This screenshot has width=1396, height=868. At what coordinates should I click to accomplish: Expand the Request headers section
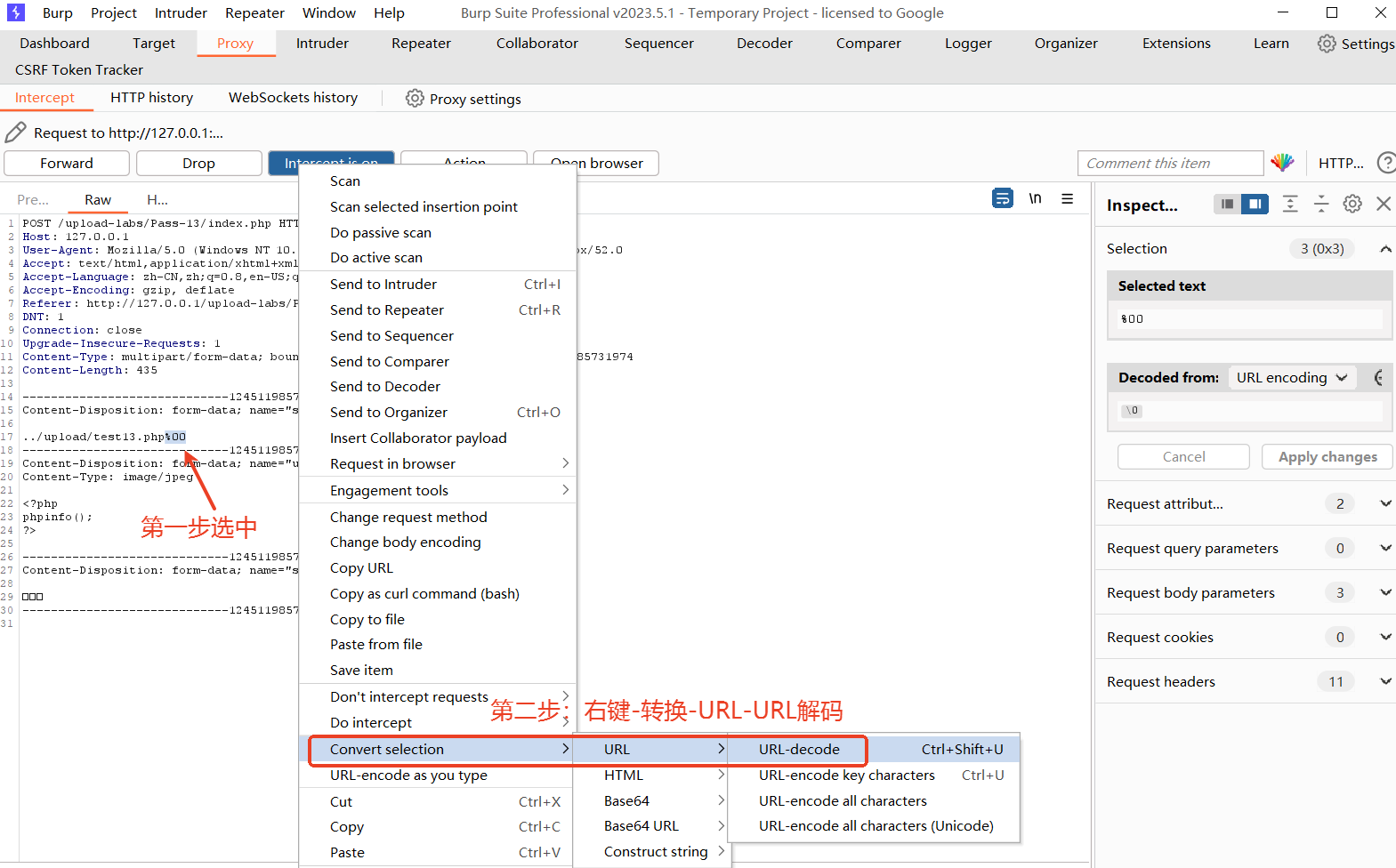[1385, 681]
